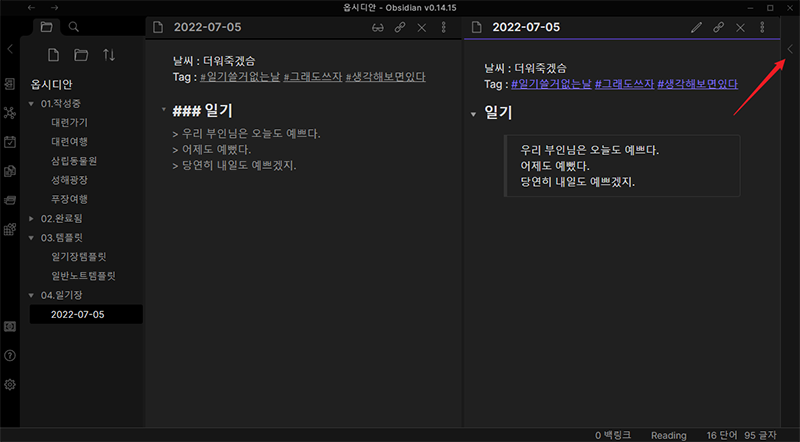The width and height of the screenshot is (800, 442).
Task: Open more options in left pane header
Action: 444,28
